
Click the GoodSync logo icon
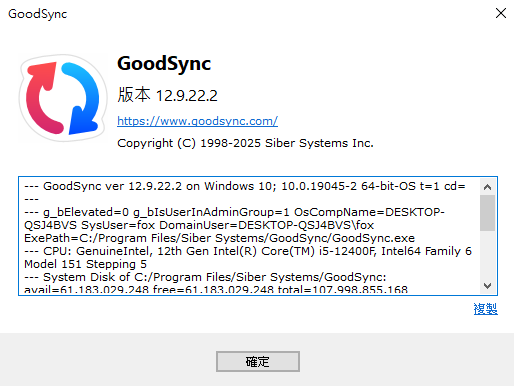[x=63, y=98]
